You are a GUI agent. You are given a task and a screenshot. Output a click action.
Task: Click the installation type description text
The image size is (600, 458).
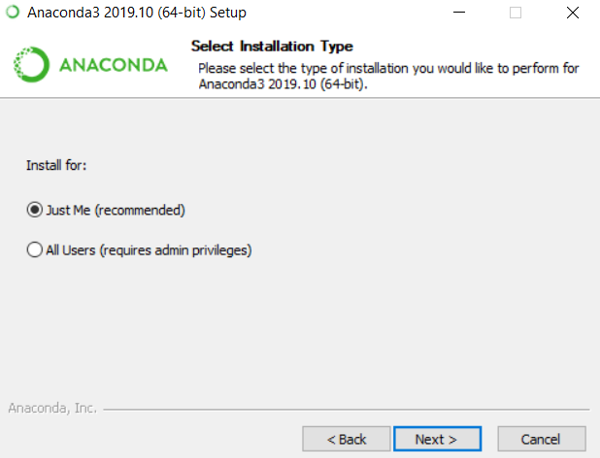click(x=390, y=75)
